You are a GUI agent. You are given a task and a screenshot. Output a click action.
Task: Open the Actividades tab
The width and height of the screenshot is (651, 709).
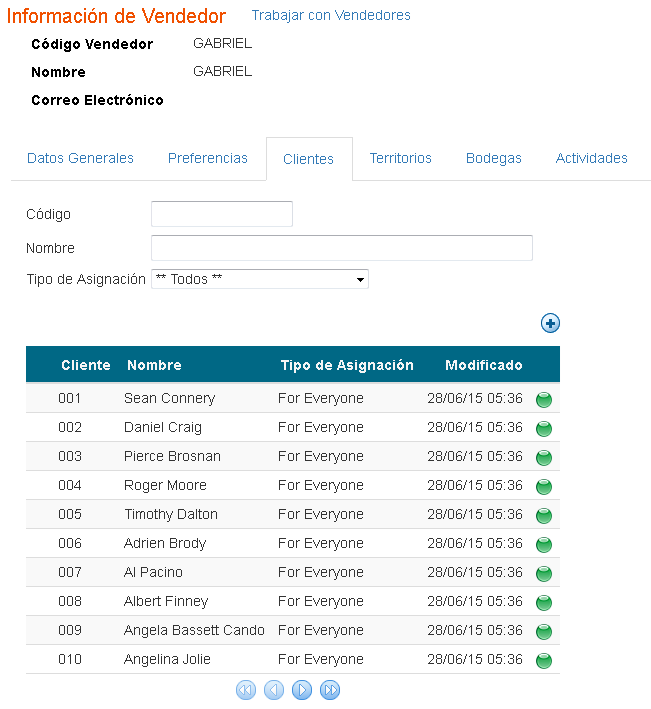tap(592, 158)
